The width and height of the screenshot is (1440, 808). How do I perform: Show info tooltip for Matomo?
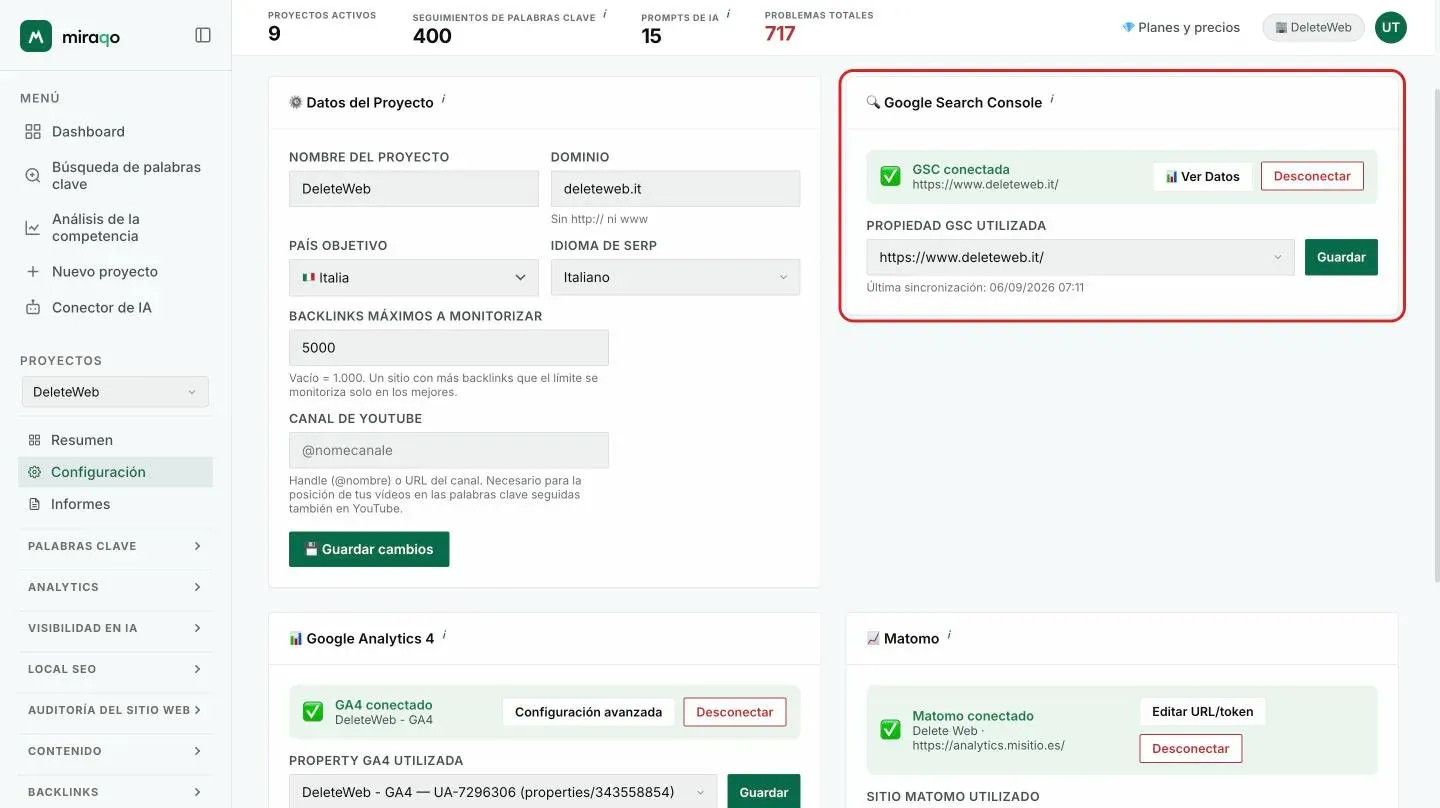(949, 635)
